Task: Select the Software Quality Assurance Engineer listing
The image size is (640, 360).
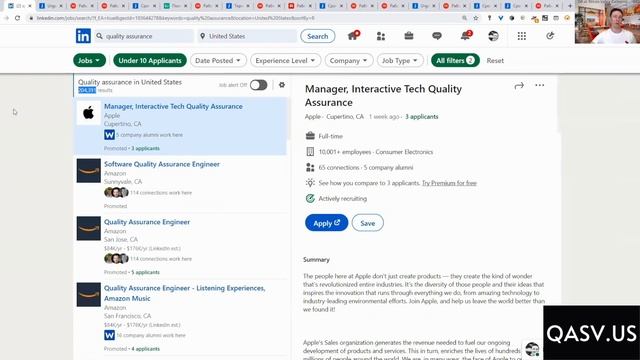Action: (162, 164)
